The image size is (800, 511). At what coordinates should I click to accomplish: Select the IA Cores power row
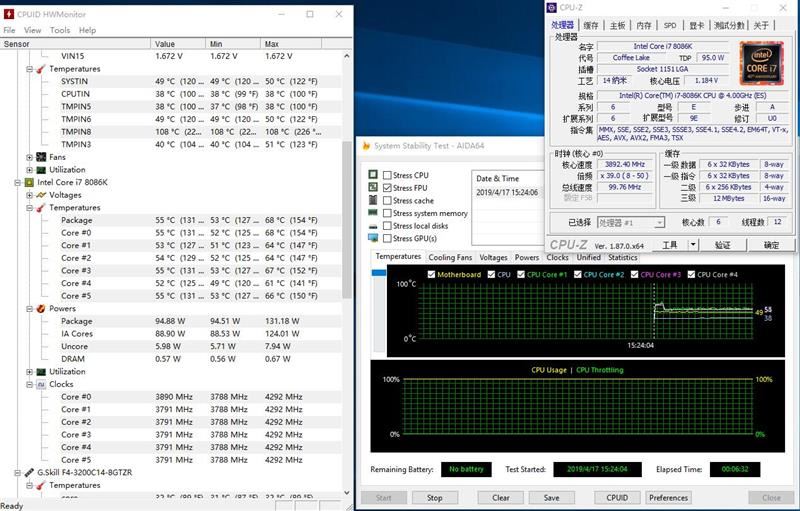pos(173,334)
